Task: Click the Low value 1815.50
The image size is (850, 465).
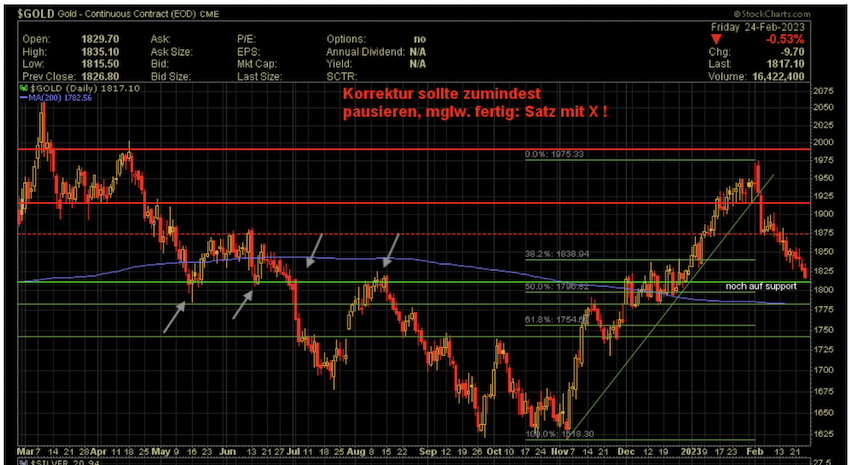Action: pyautogui.click(x=99, y=64)
